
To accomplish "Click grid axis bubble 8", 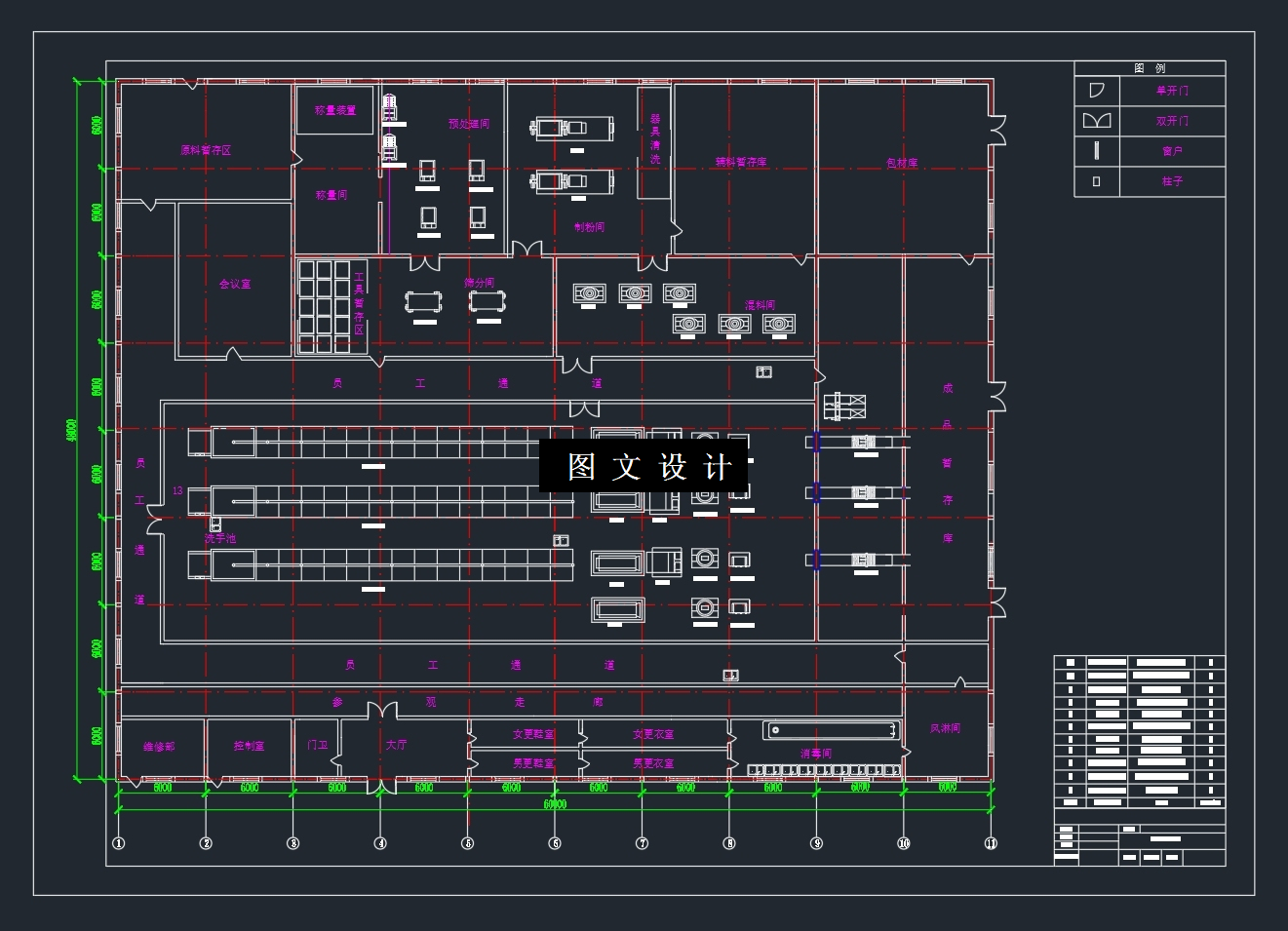I will click(x=729, y=843).
